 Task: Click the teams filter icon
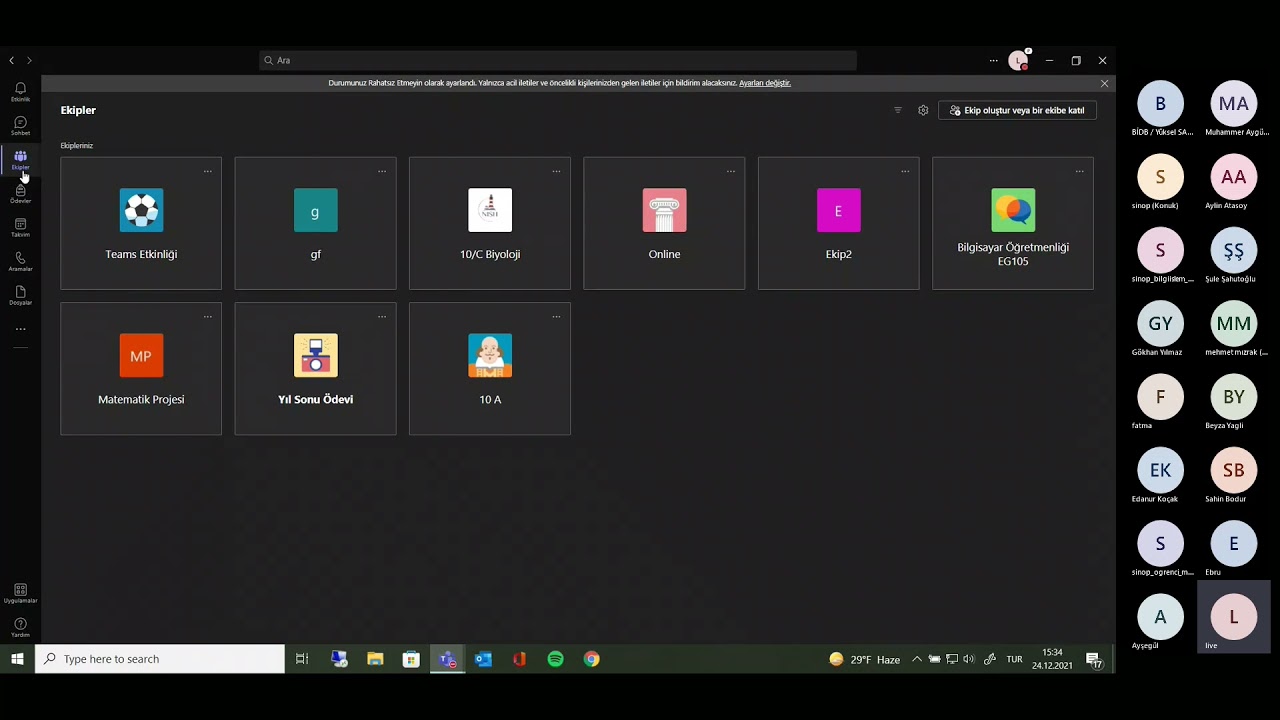[x=898, y=110]
